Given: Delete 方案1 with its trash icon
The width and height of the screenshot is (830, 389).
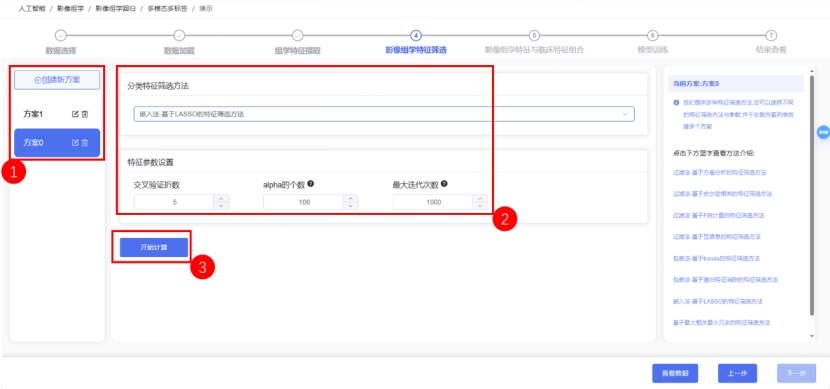Looking at the screenshot, I should [85, 114].
